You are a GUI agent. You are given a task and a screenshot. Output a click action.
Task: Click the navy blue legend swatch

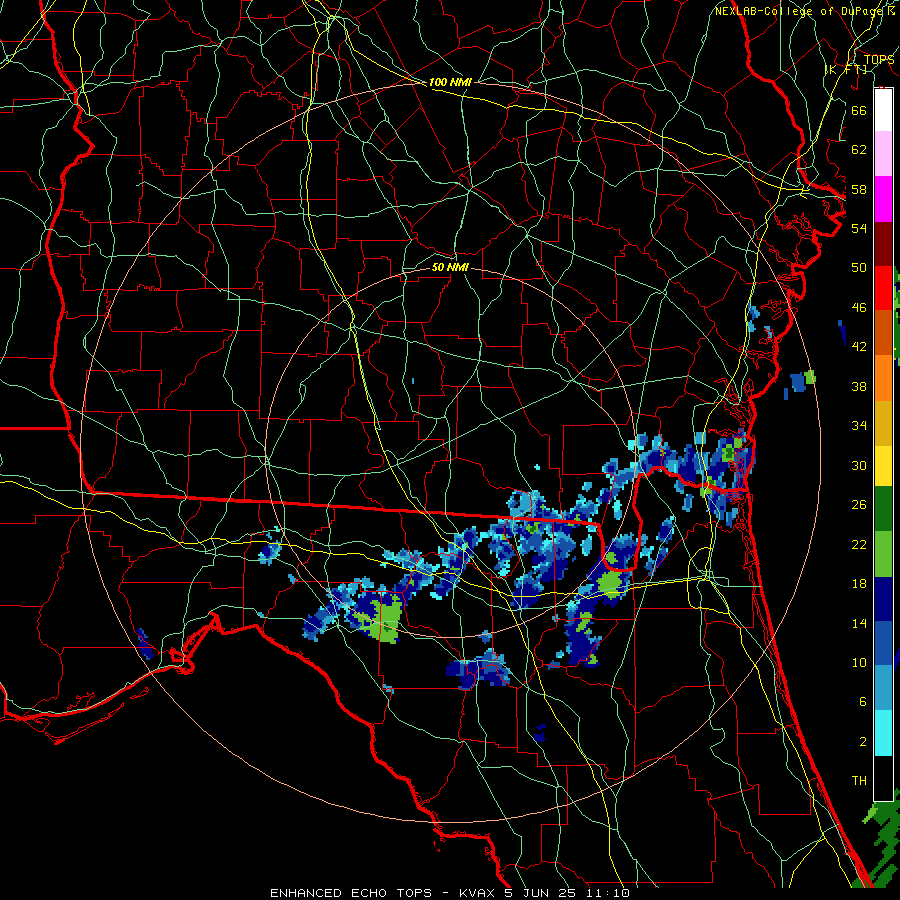pos(883,599)
